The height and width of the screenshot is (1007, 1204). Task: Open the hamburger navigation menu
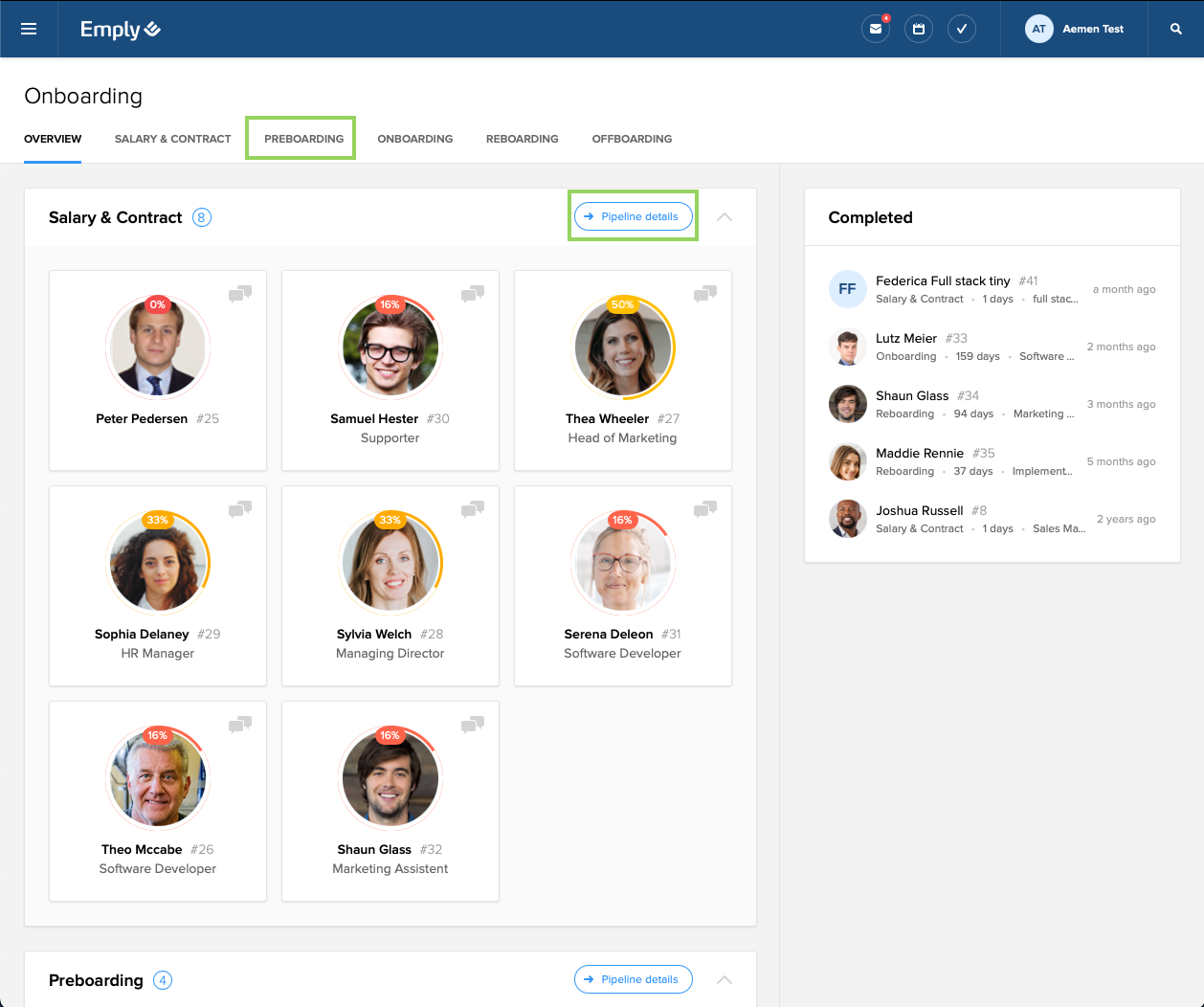[x=29, y=29]
